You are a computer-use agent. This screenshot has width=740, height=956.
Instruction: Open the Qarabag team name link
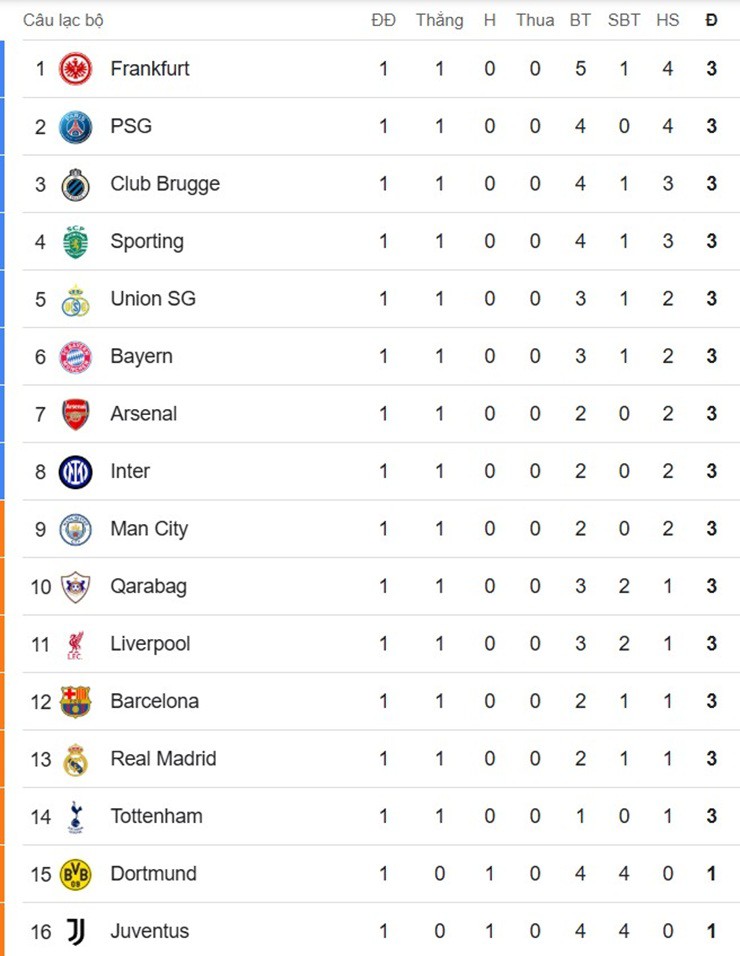148,587
